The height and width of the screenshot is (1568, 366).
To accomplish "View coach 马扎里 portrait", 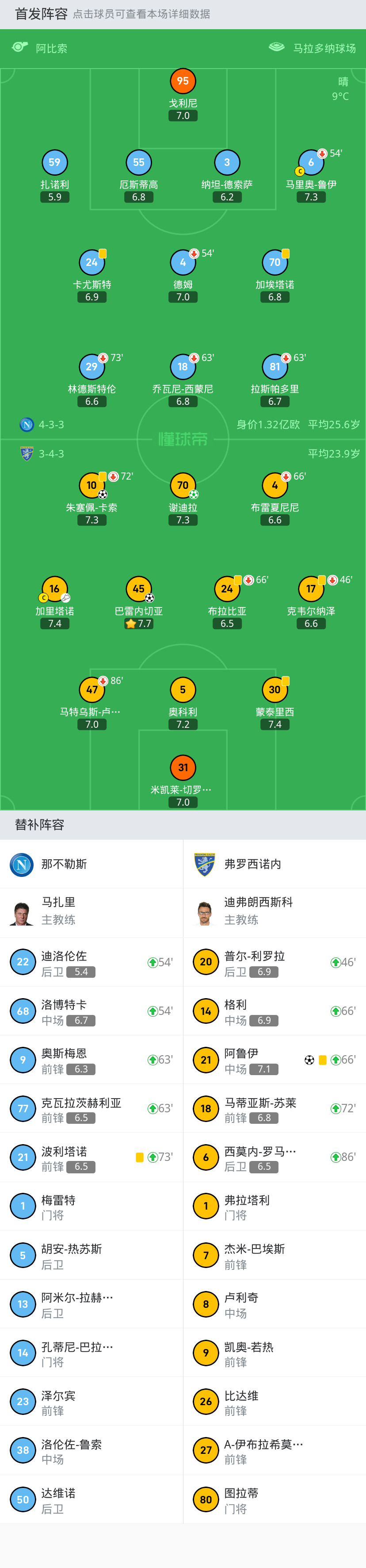I will [22, 913].
